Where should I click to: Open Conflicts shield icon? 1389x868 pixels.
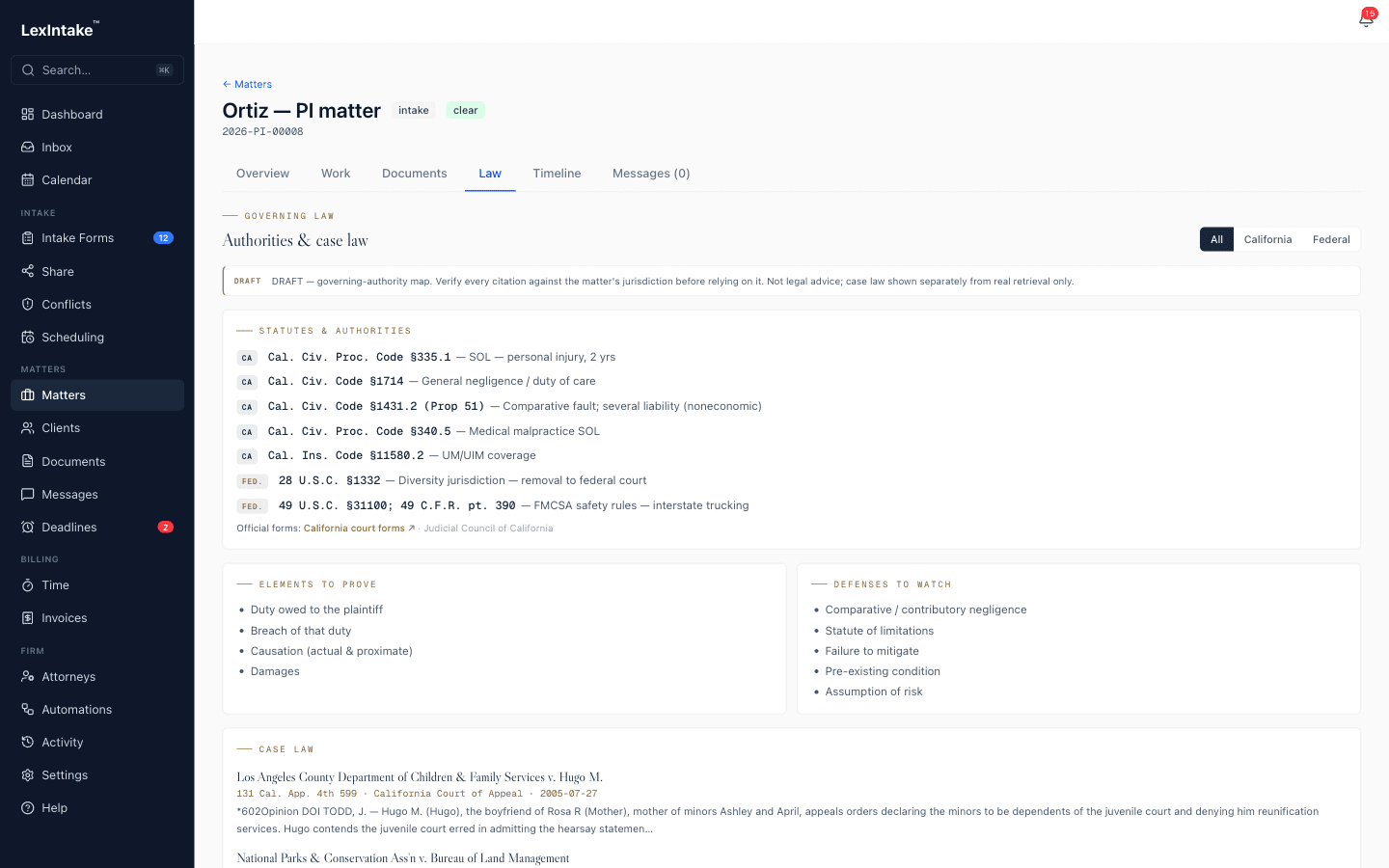28,304
